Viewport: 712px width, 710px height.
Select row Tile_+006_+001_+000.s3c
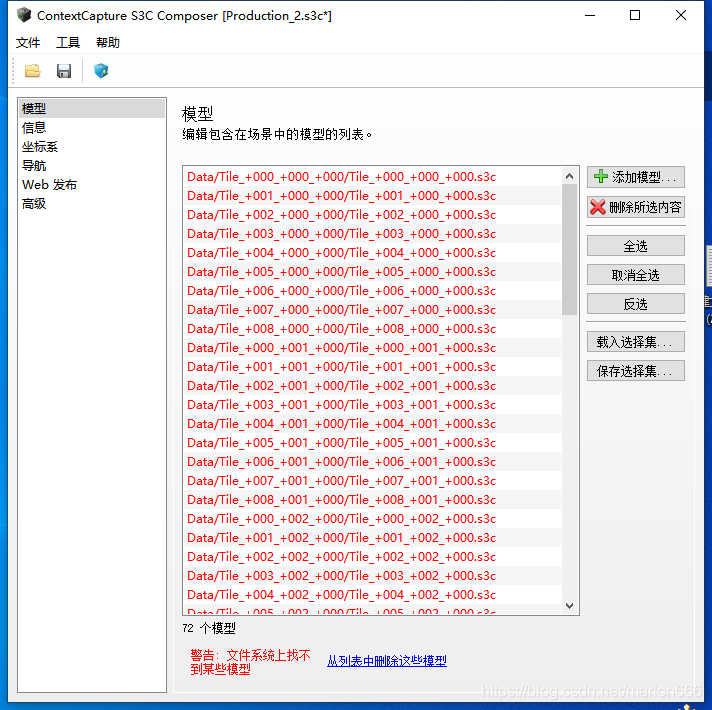point(372,462)
